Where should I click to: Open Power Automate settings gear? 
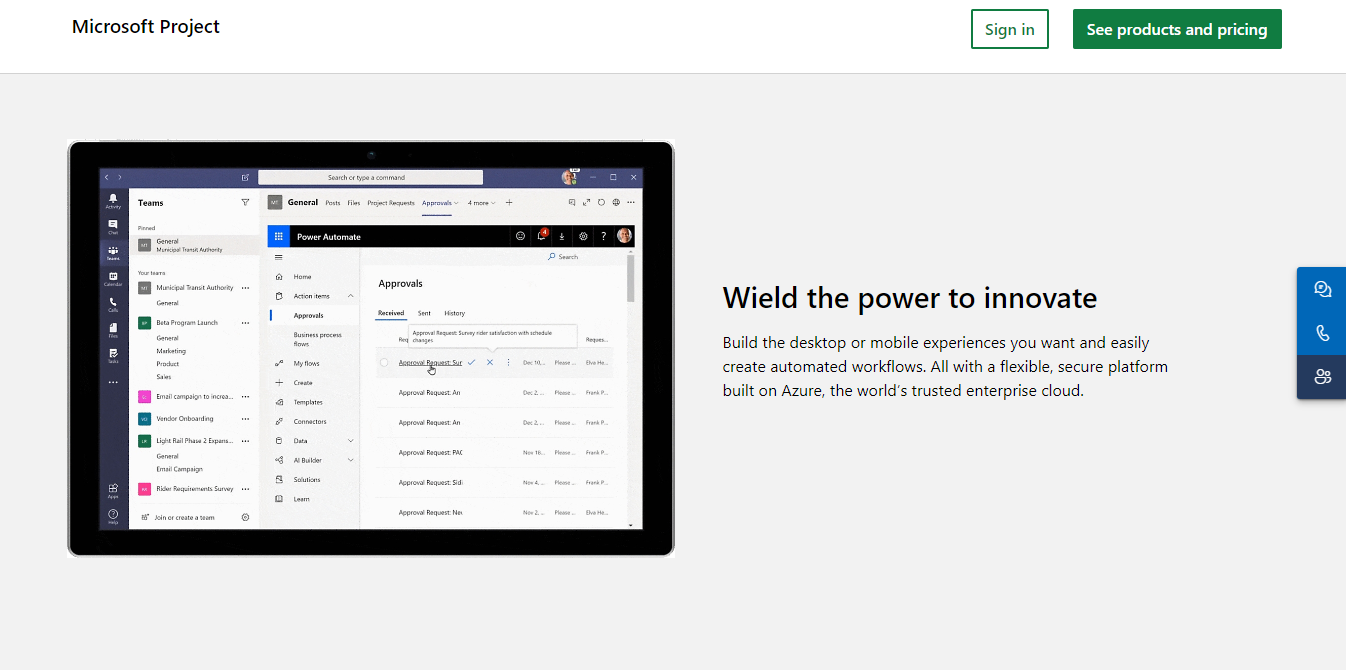click(x=583, y=236)
